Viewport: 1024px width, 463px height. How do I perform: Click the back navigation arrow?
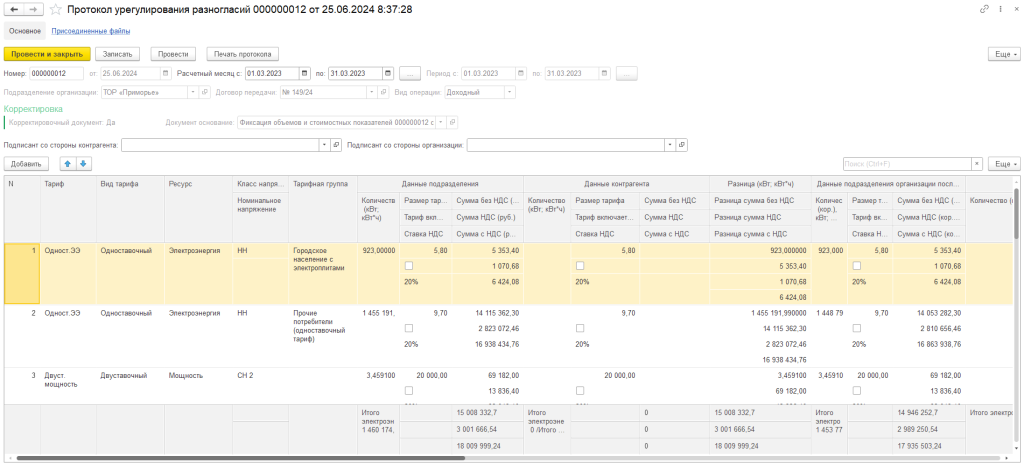[x=14, y=9]
